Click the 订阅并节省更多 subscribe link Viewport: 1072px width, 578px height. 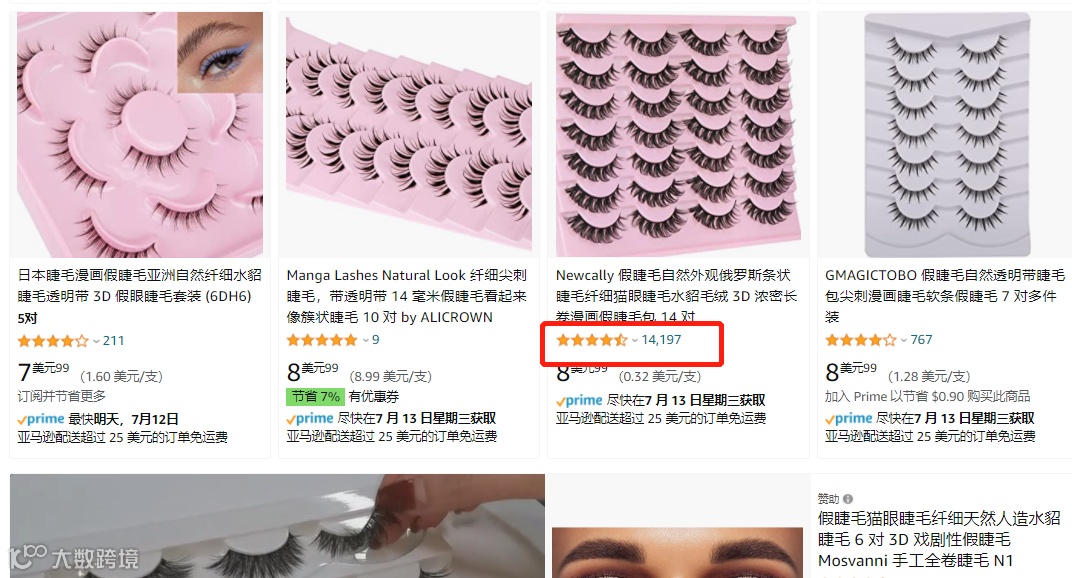[x=62, y=396]
